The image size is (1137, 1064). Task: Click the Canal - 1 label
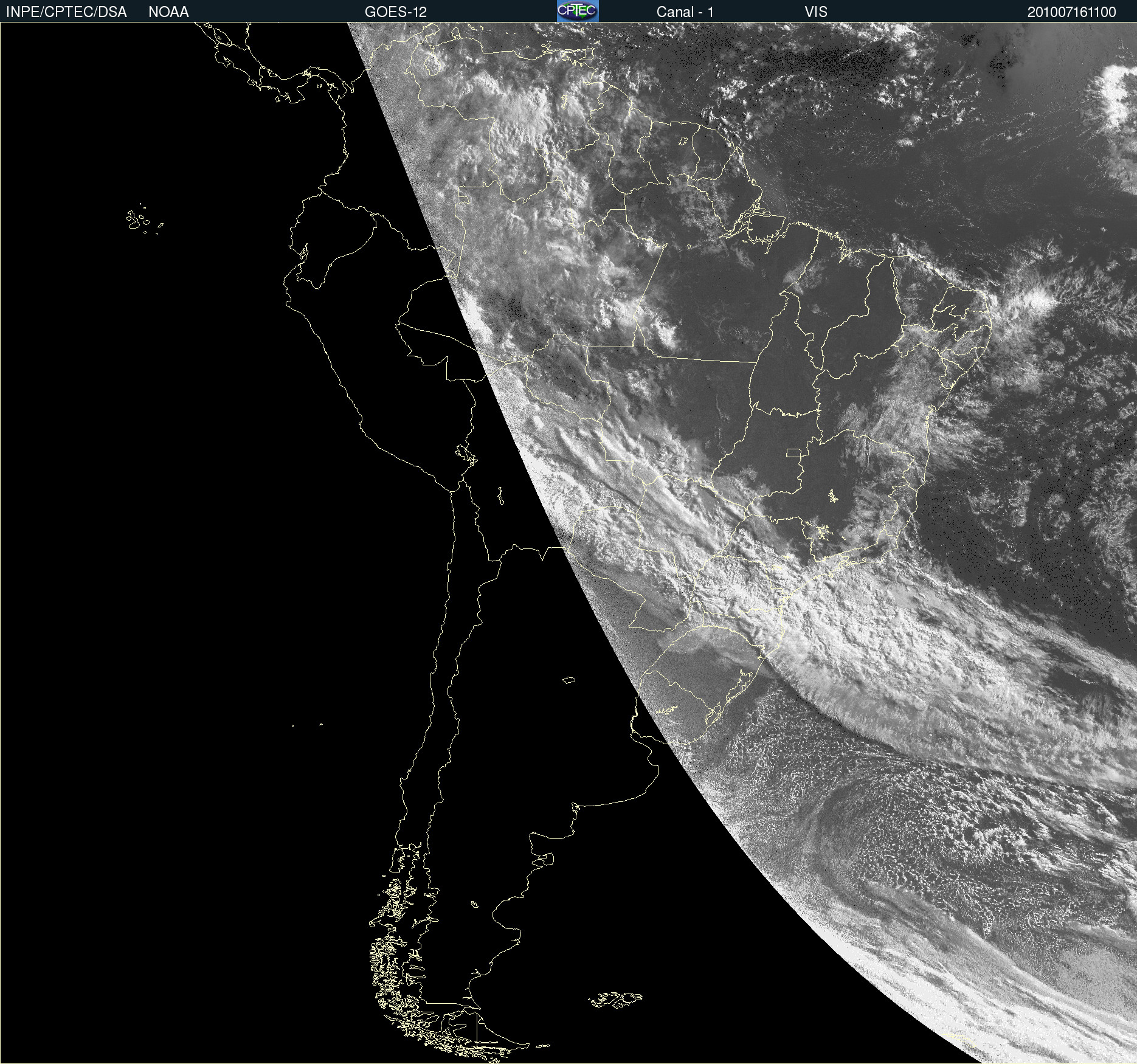685,12
